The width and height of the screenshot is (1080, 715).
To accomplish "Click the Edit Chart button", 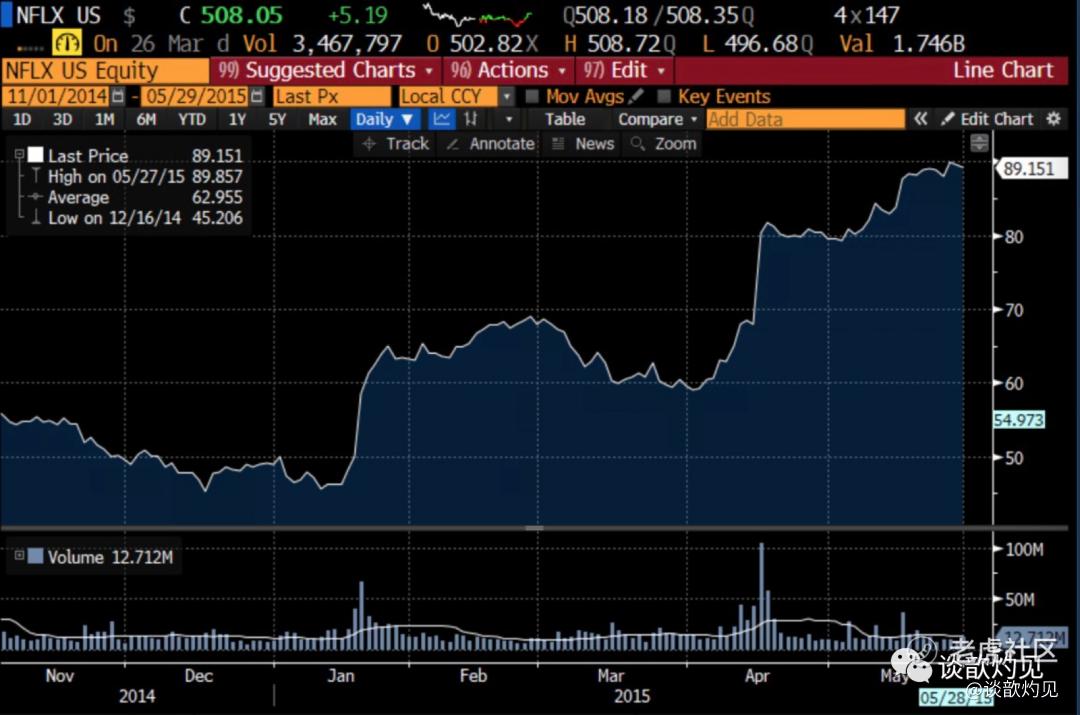I will [x=988, y=118].
